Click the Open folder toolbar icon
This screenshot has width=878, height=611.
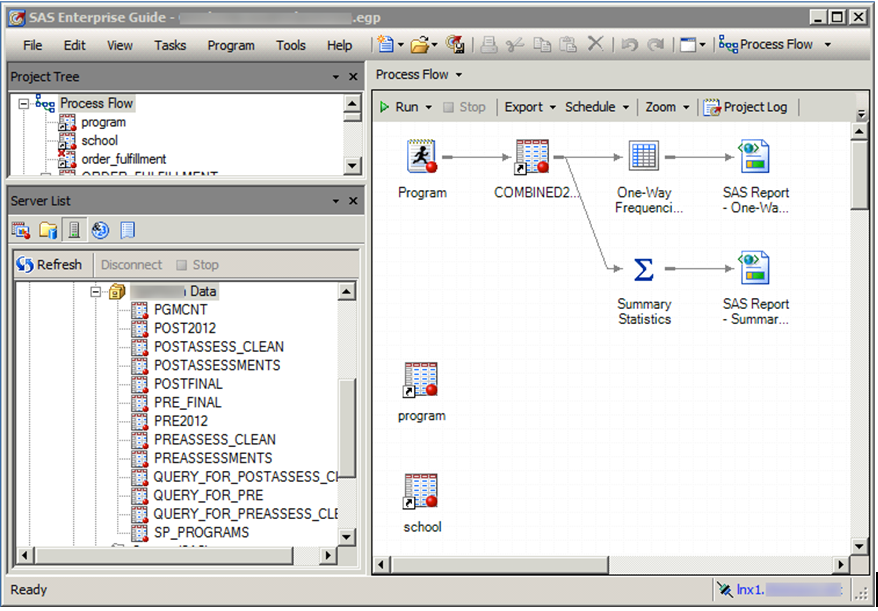point(420,44)
